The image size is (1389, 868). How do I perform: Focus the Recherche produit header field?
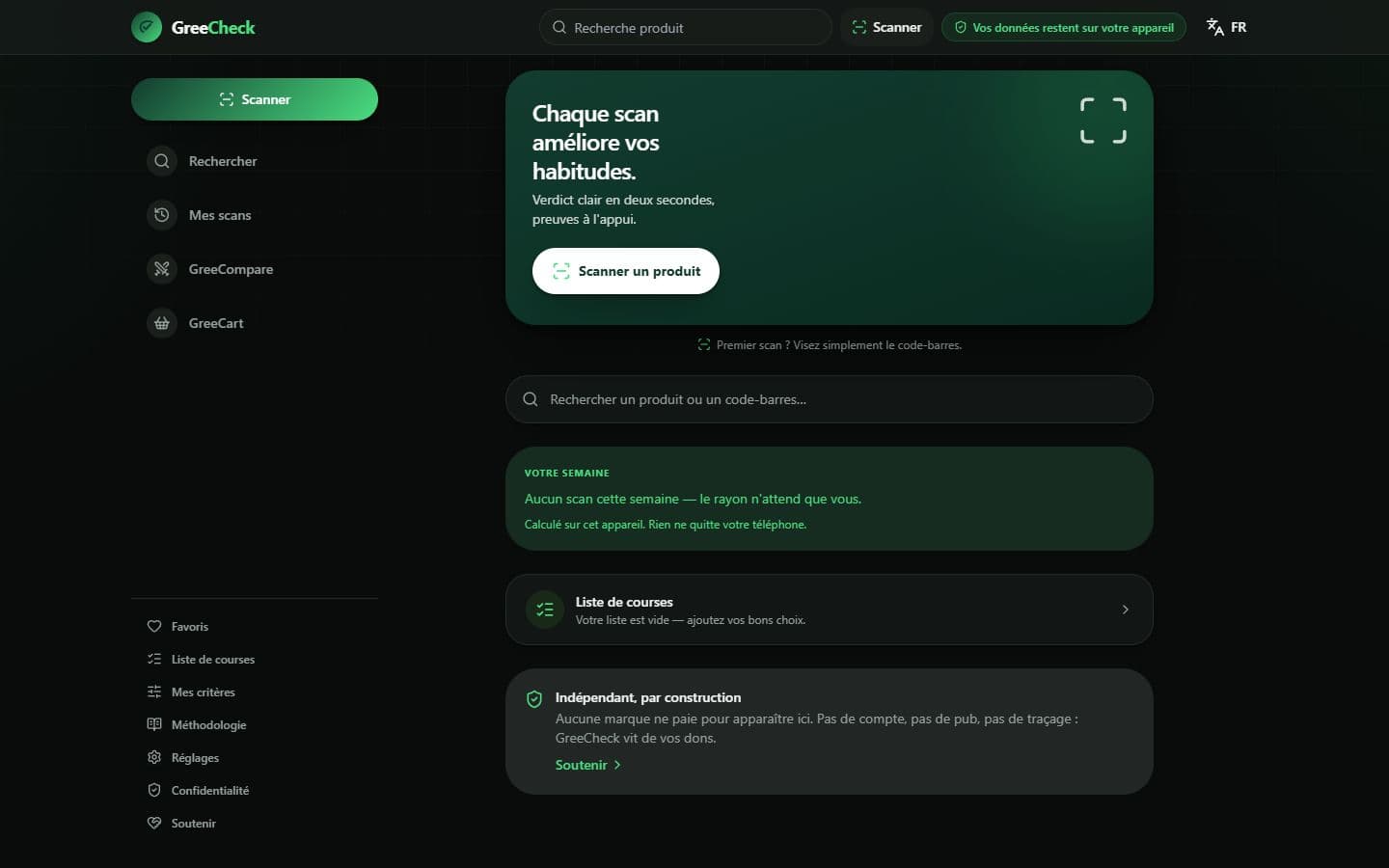pos(686,27)
